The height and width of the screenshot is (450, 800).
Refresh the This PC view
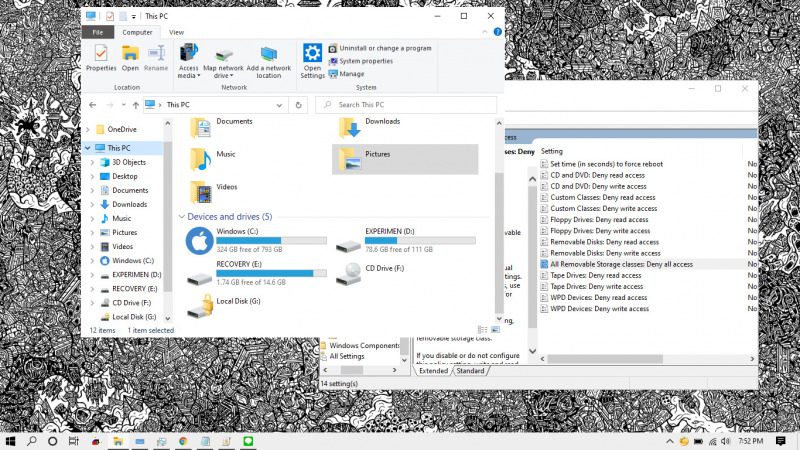pyautogui.click(x=298, y=105)
